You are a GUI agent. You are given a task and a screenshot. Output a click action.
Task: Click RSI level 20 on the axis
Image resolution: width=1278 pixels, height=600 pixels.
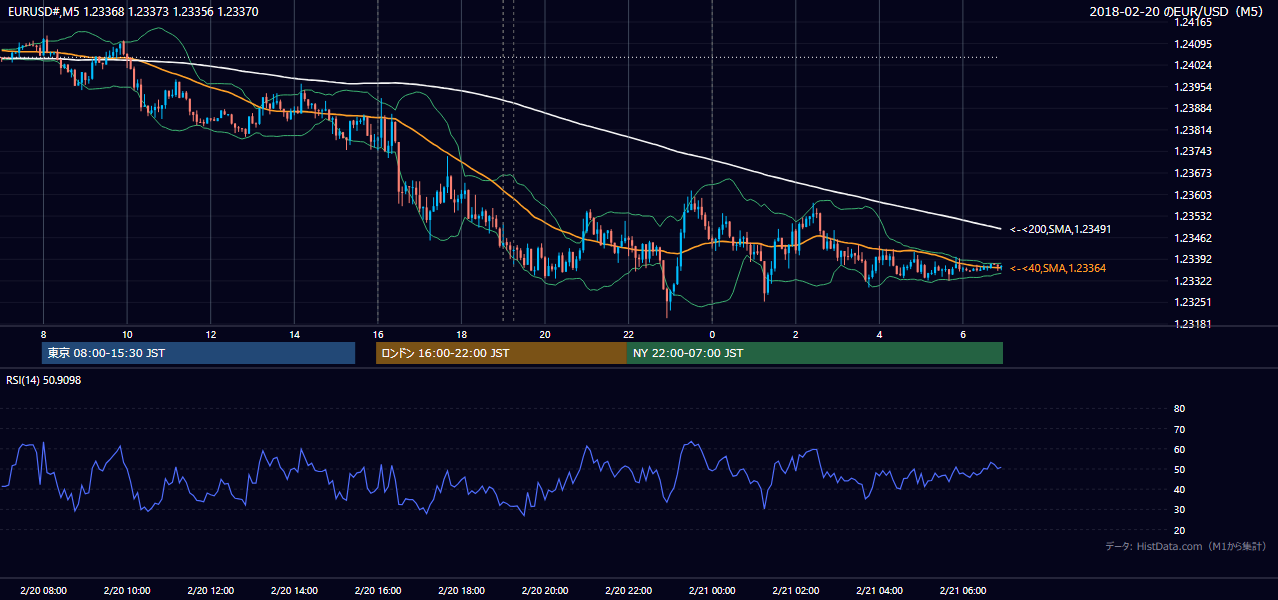1179,530
